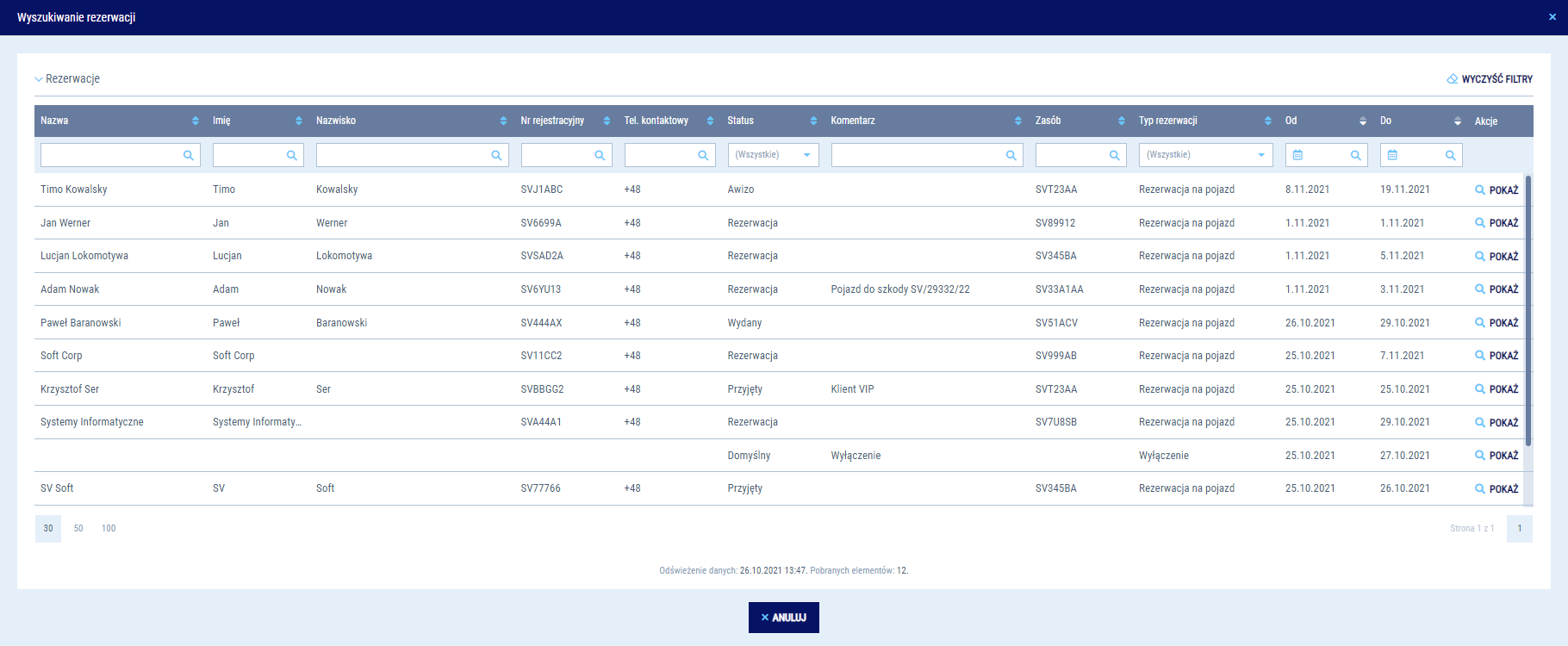Click the sort arrows on the Nazwa column

pos(196,121)
